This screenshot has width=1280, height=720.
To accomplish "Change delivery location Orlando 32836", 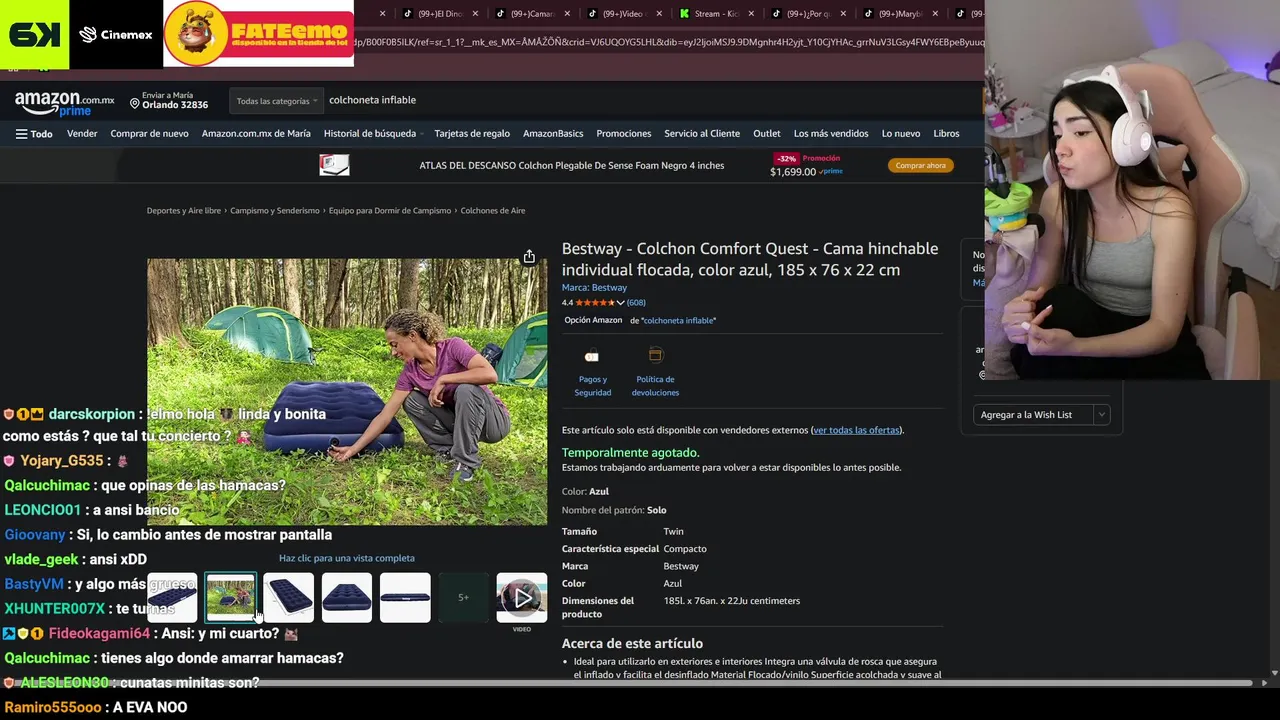I will (167, 100).
